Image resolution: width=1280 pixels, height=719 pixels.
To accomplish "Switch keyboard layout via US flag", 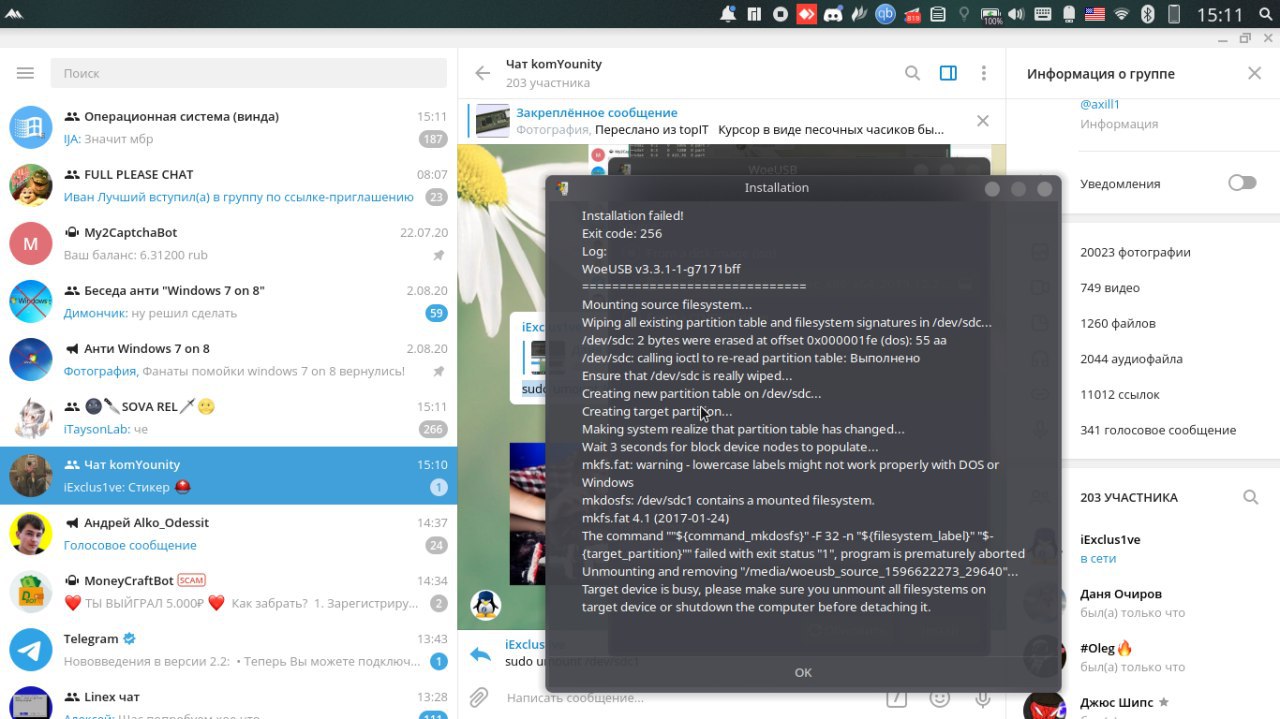I will coord(1095,14).
